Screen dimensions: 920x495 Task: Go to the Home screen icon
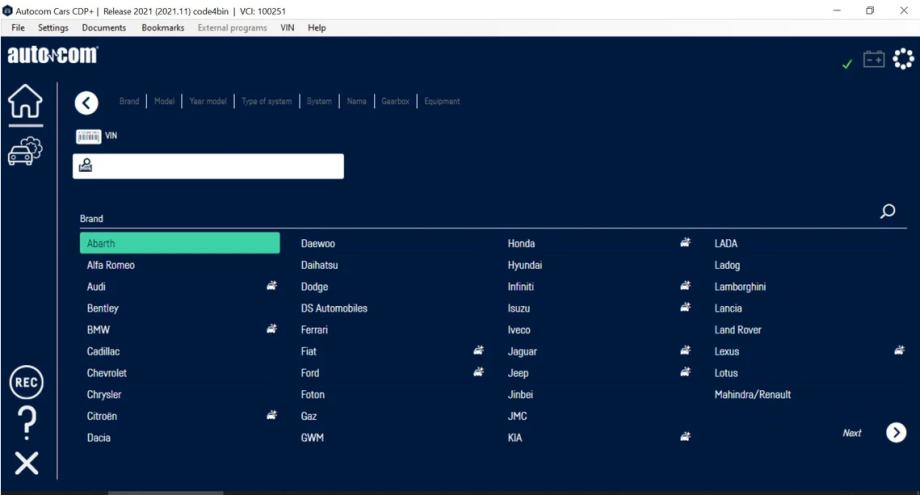coord(25,101)
